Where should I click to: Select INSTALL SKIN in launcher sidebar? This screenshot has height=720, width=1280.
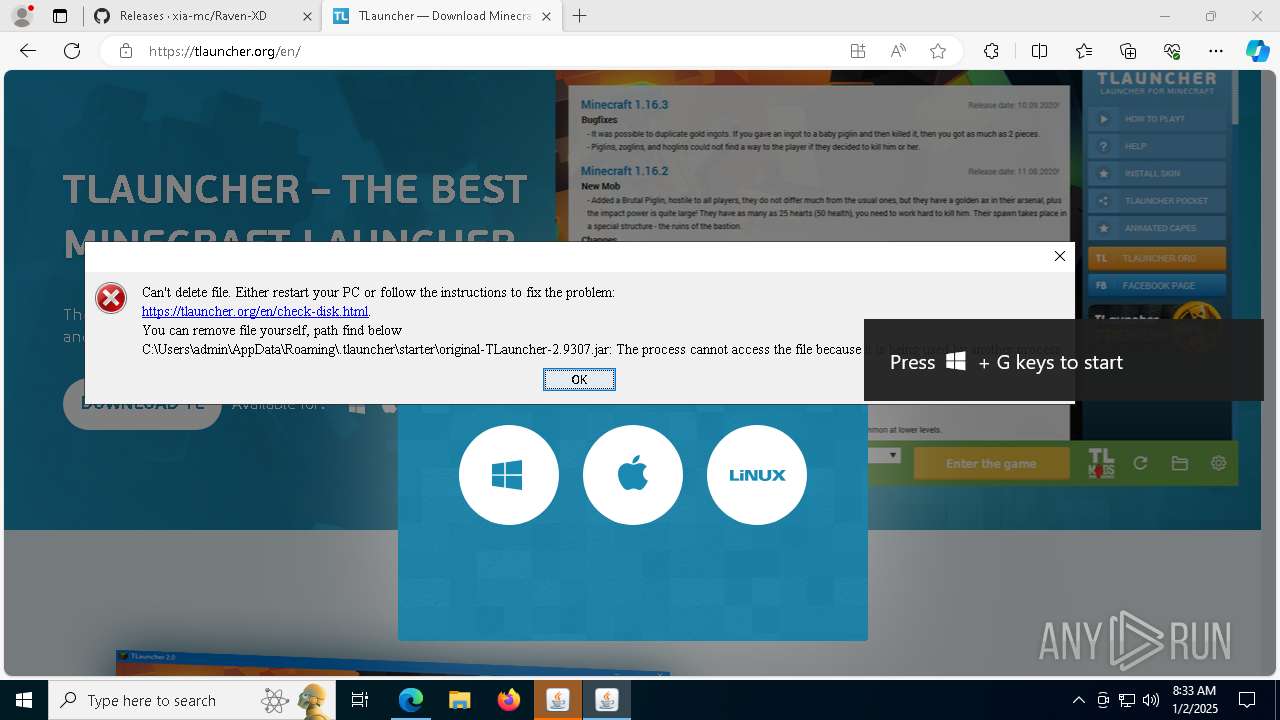1157,173
